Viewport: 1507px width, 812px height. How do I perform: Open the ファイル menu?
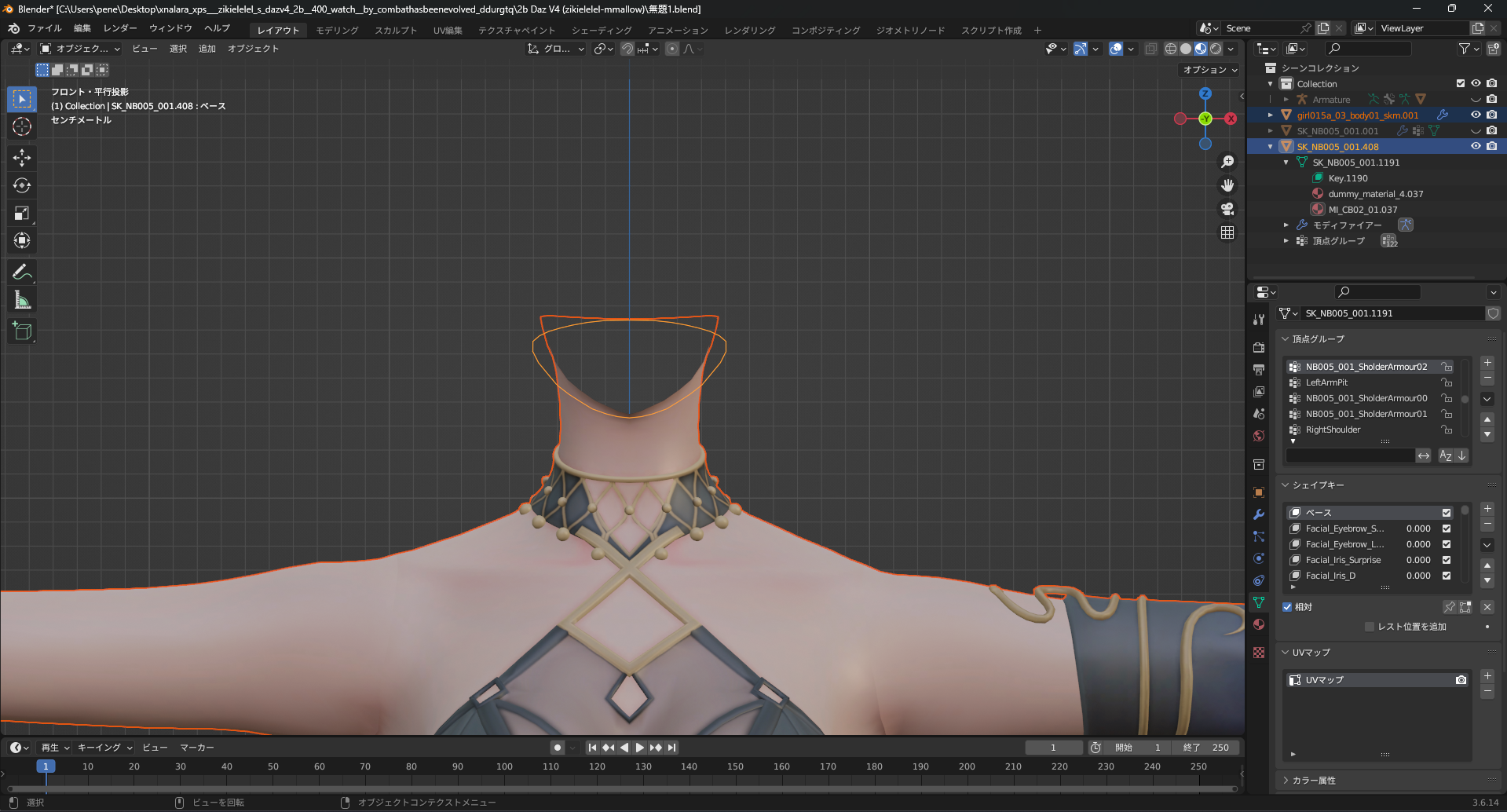coord(45,28)
